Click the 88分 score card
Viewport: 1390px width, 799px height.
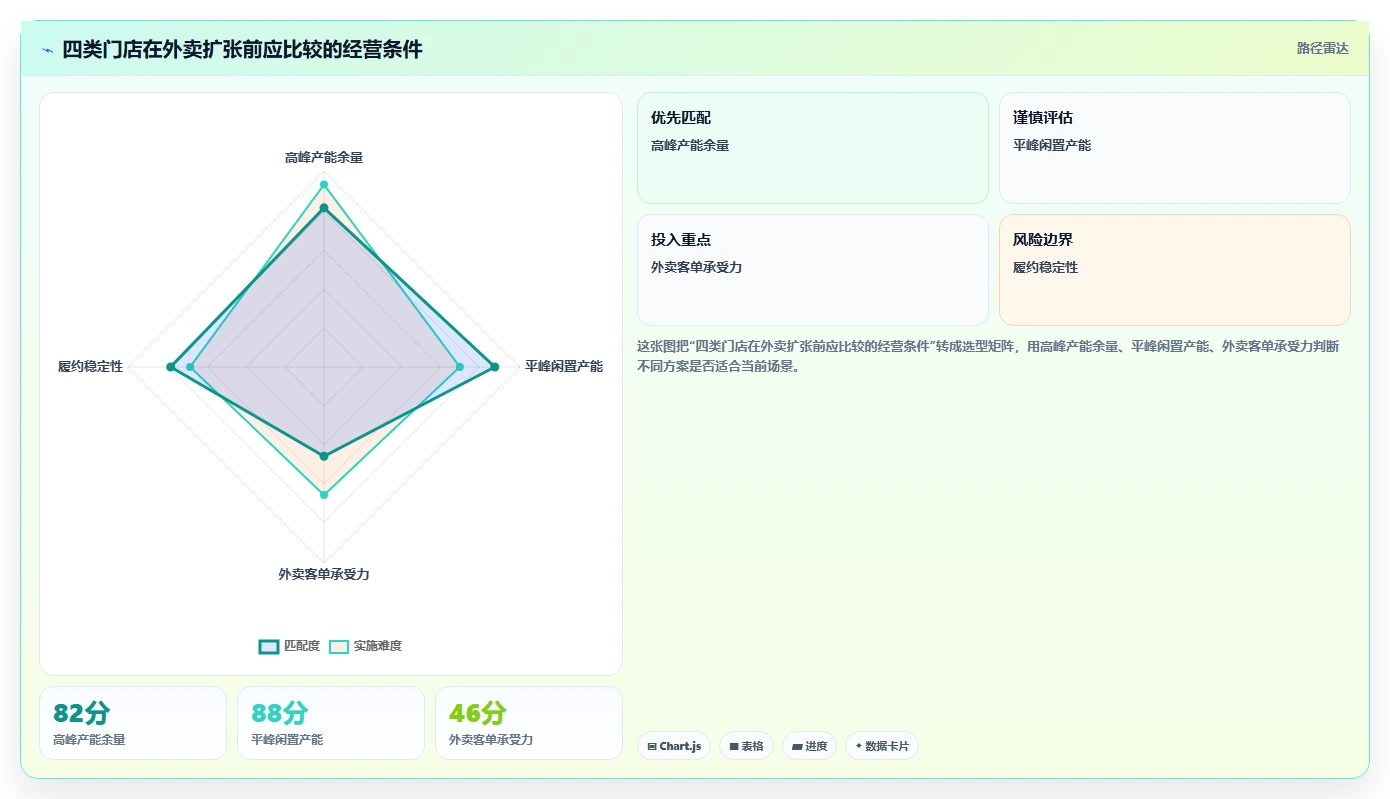331,723
